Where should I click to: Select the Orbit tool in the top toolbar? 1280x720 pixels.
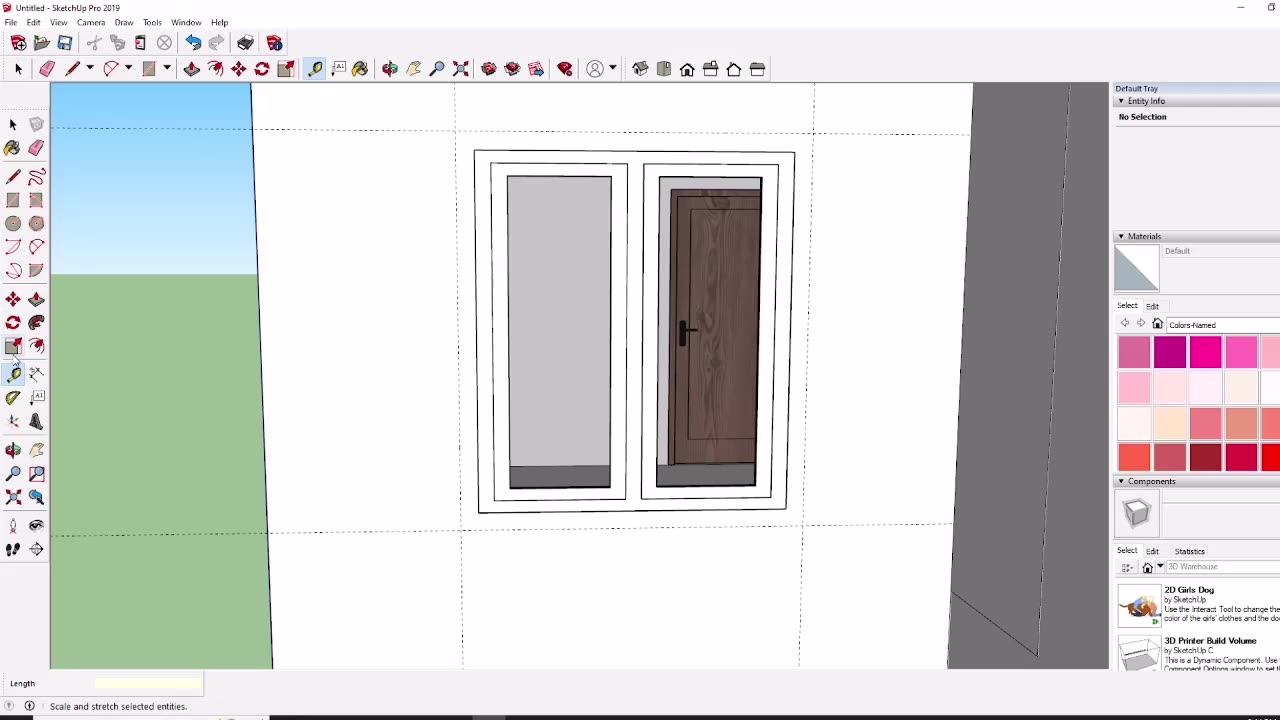[x=390, y=69]
